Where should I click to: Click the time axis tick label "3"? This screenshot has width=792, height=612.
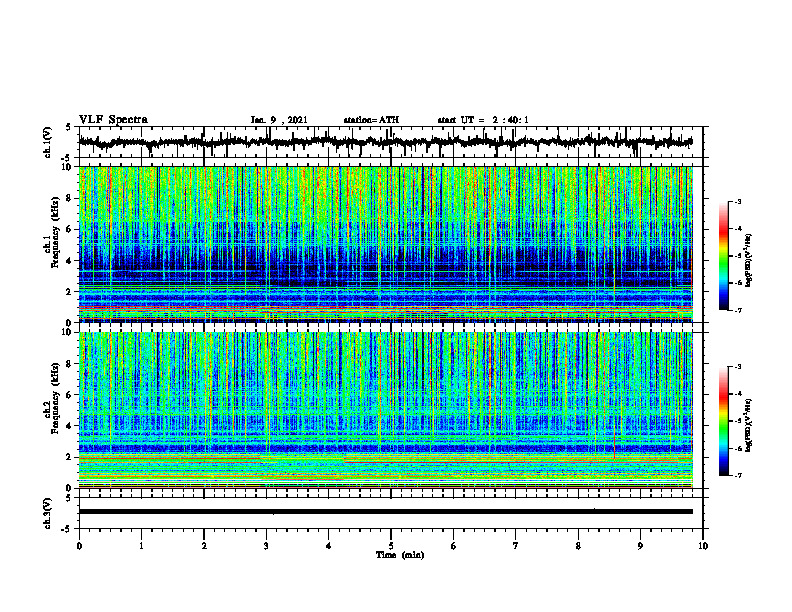(x=266, y=546)
